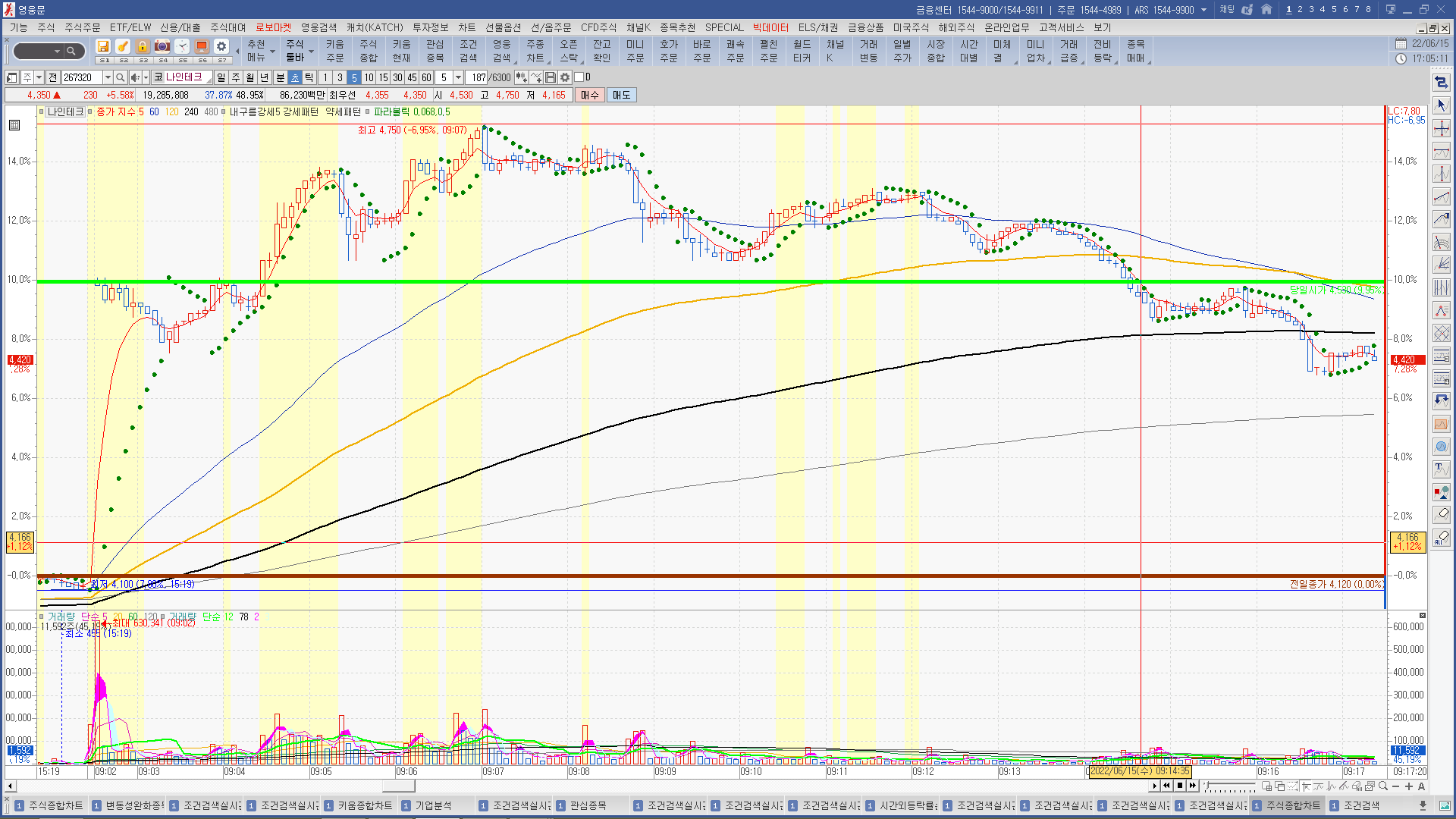Select daily (일) chart period
1456x819 pixels.
[221, 77]
